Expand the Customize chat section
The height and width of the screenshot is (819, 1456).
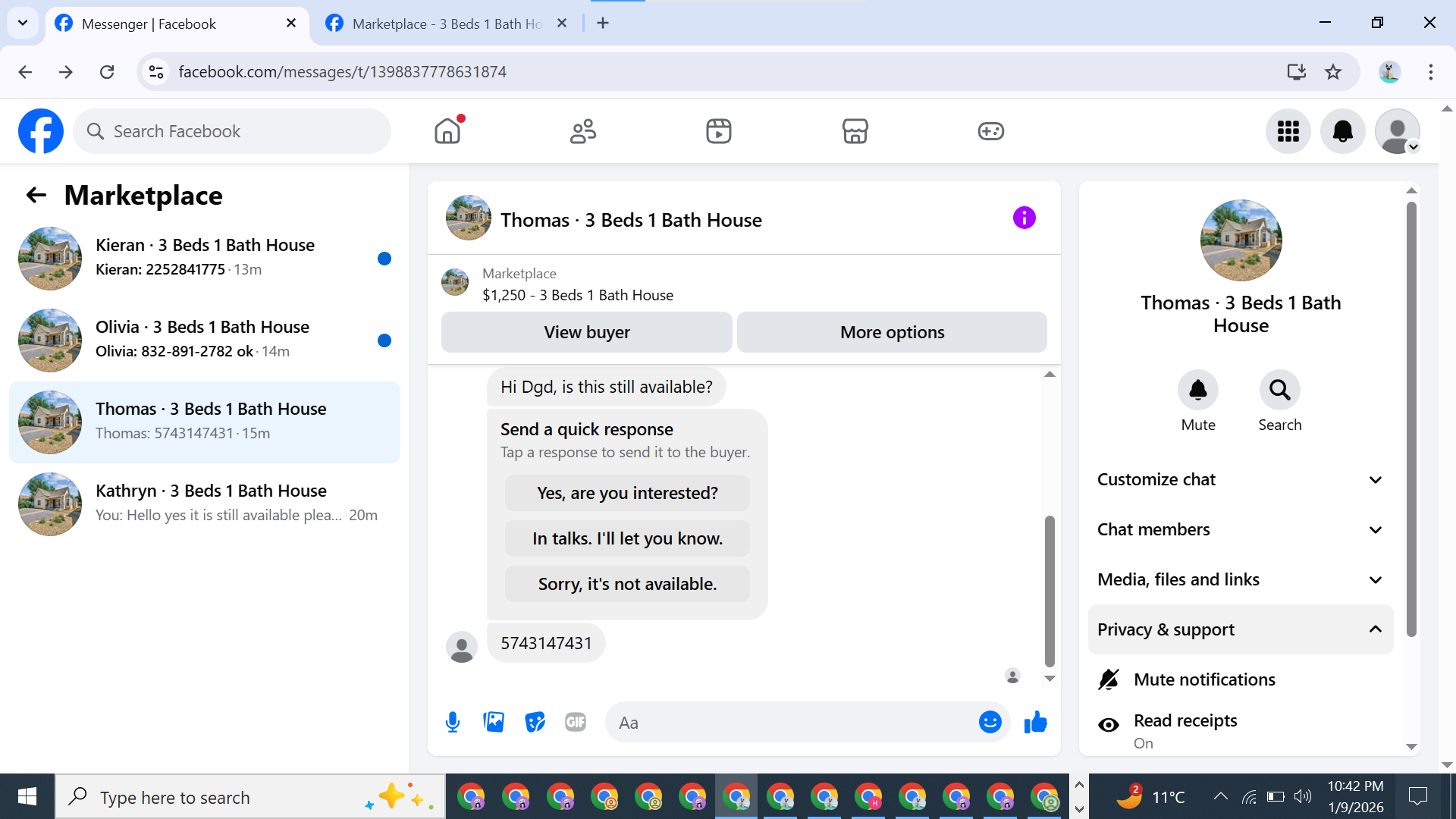tap(1241, 479)
